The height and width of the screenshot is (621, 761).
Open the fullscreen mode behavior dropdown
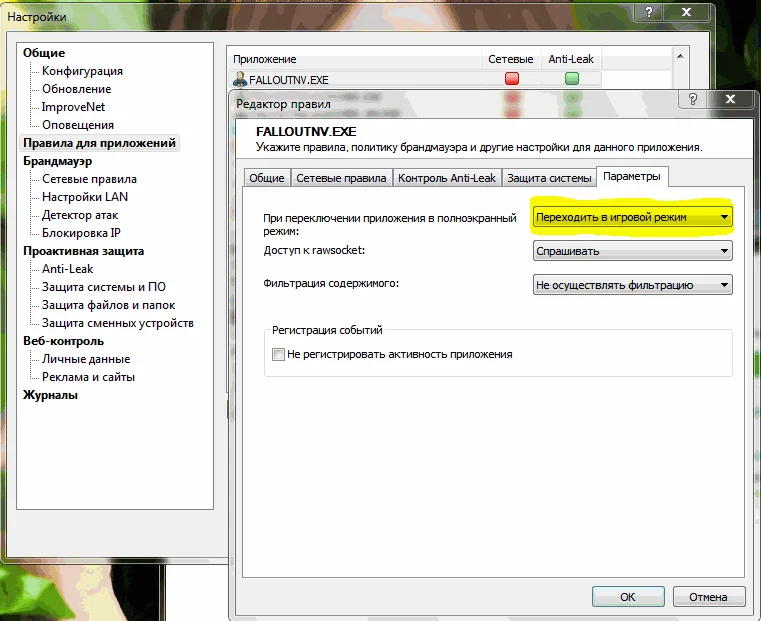[632, 217]
